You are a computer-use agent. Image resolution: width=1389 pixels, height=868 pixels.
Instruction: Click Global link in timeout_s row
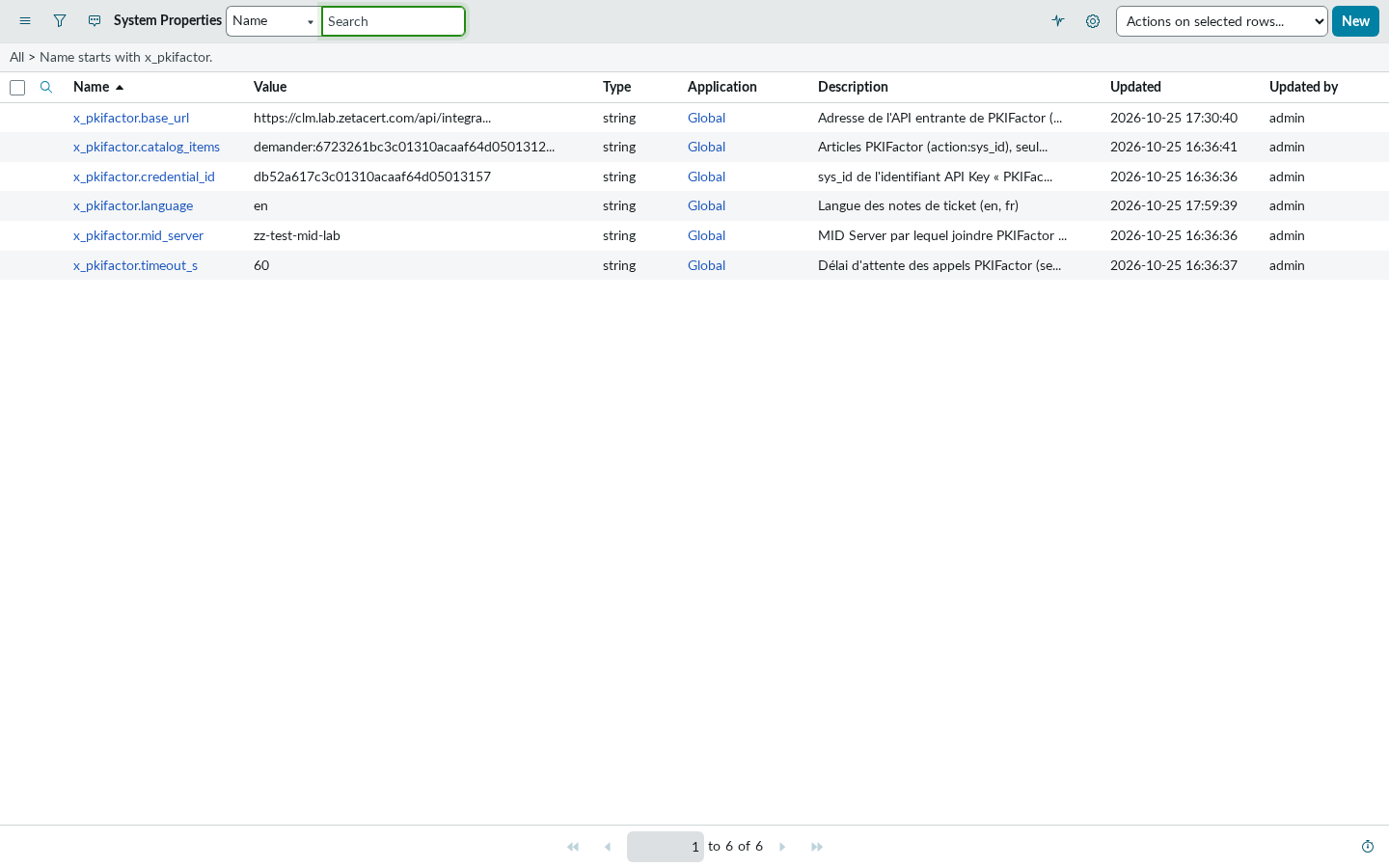706,265
